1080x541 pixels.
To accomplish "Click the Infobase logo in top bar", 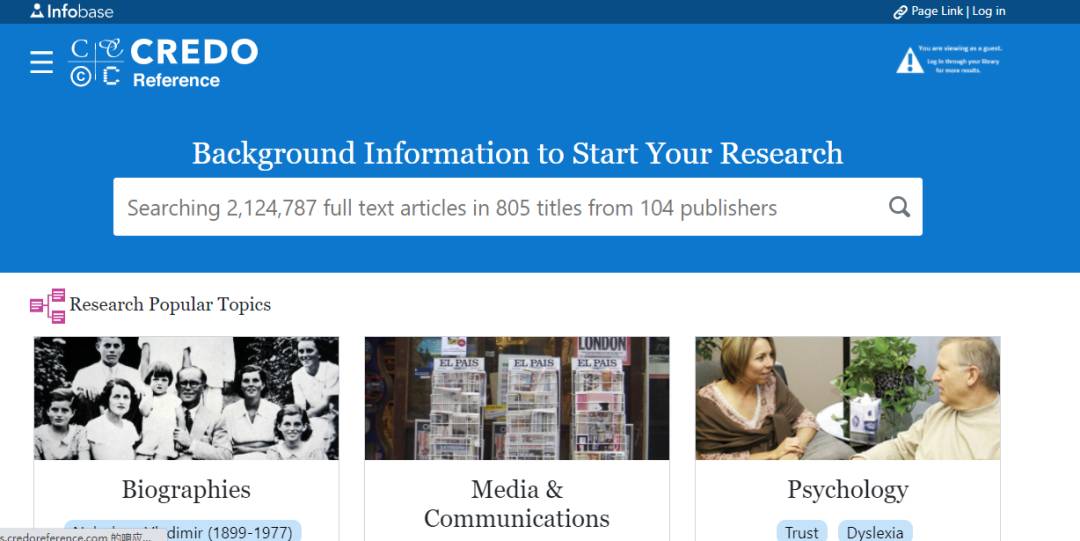I will pos(72,12).
